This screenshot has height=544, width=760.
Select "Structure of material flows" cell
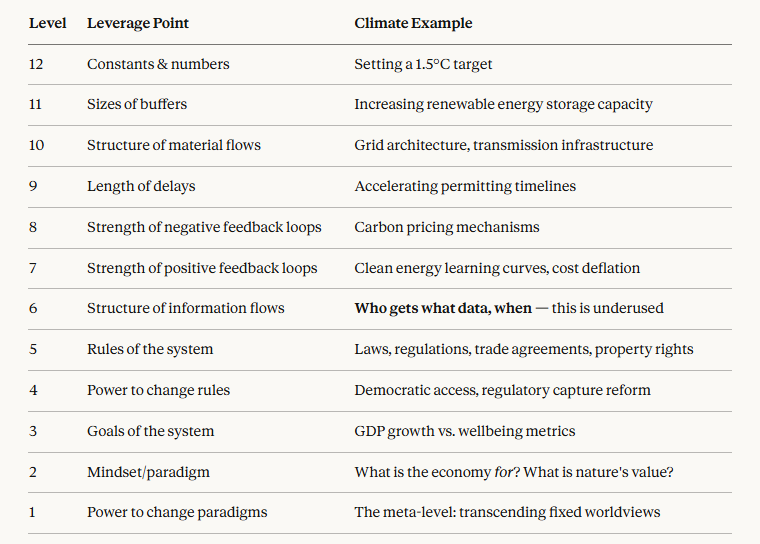174,145
